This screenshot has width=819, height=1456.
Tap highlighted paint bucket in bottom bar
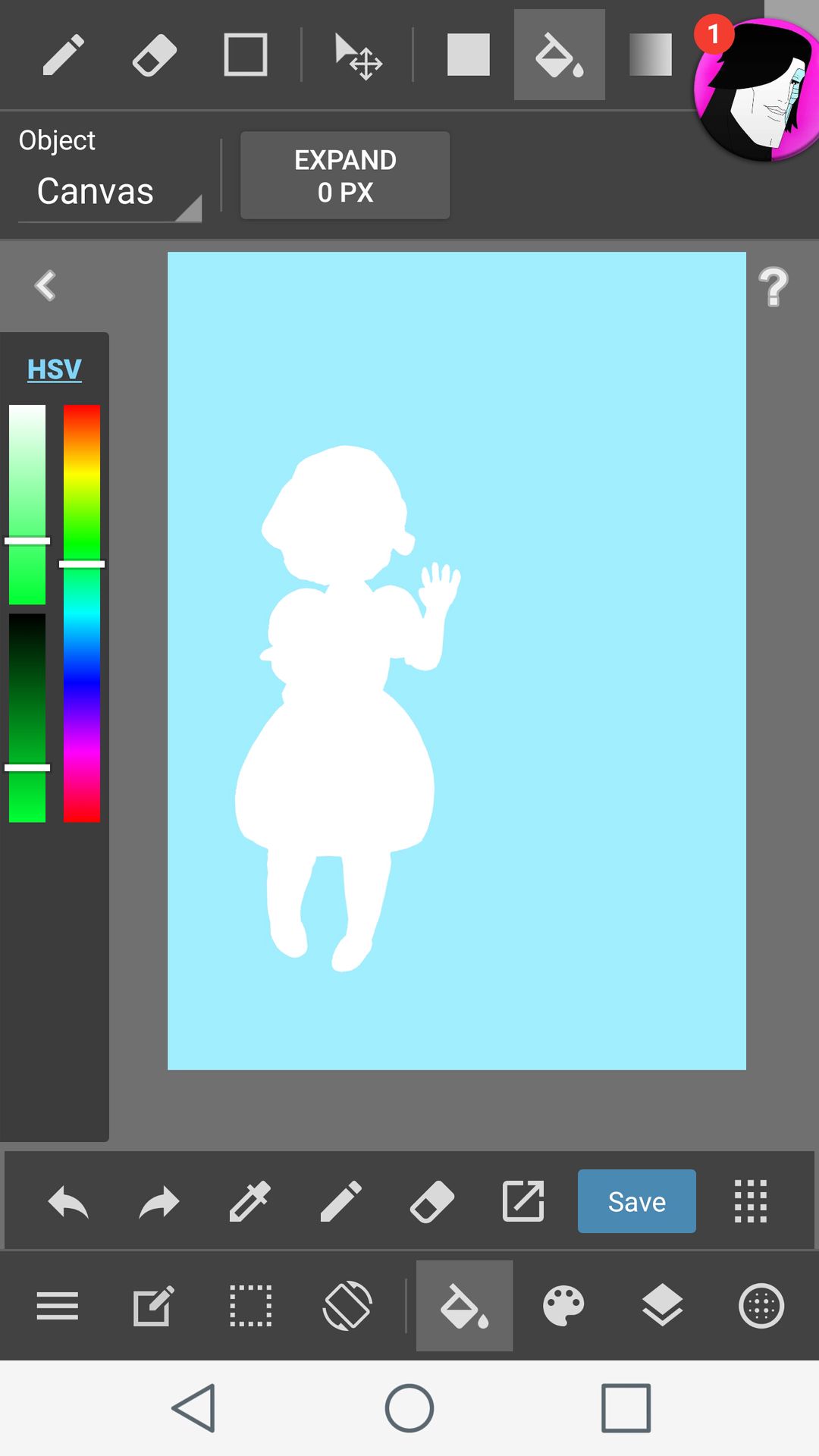click(x=465, y=1306)
